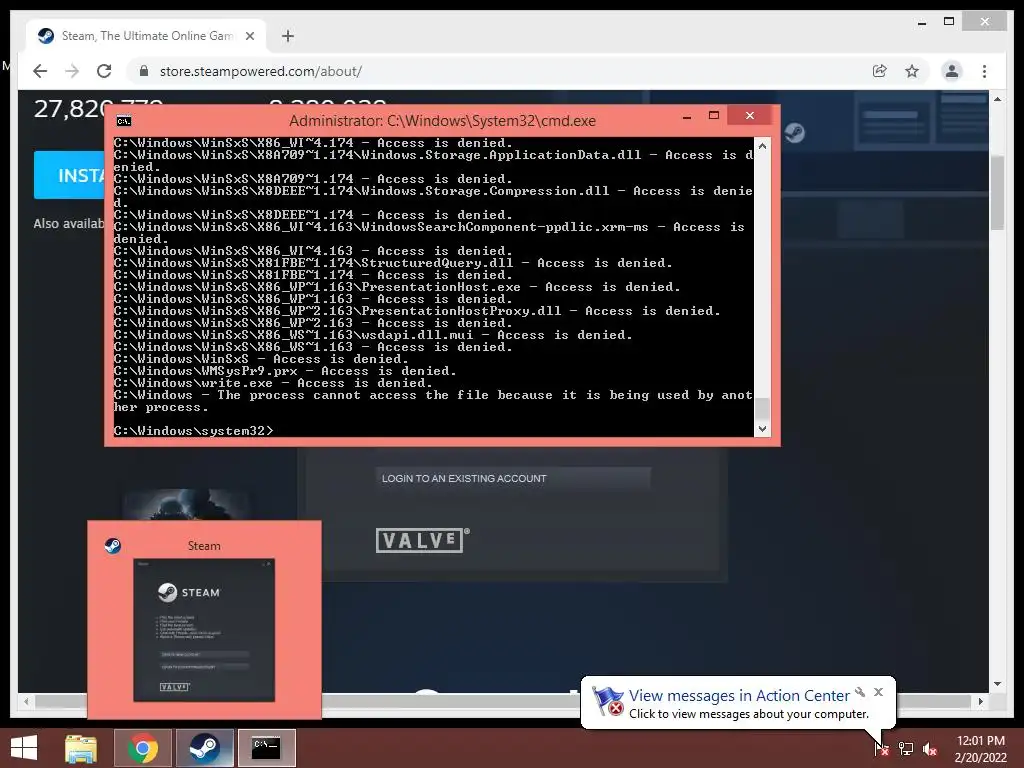Click muted volume tray icon
Screen dimensions: 1024x768
click(930, 748)
